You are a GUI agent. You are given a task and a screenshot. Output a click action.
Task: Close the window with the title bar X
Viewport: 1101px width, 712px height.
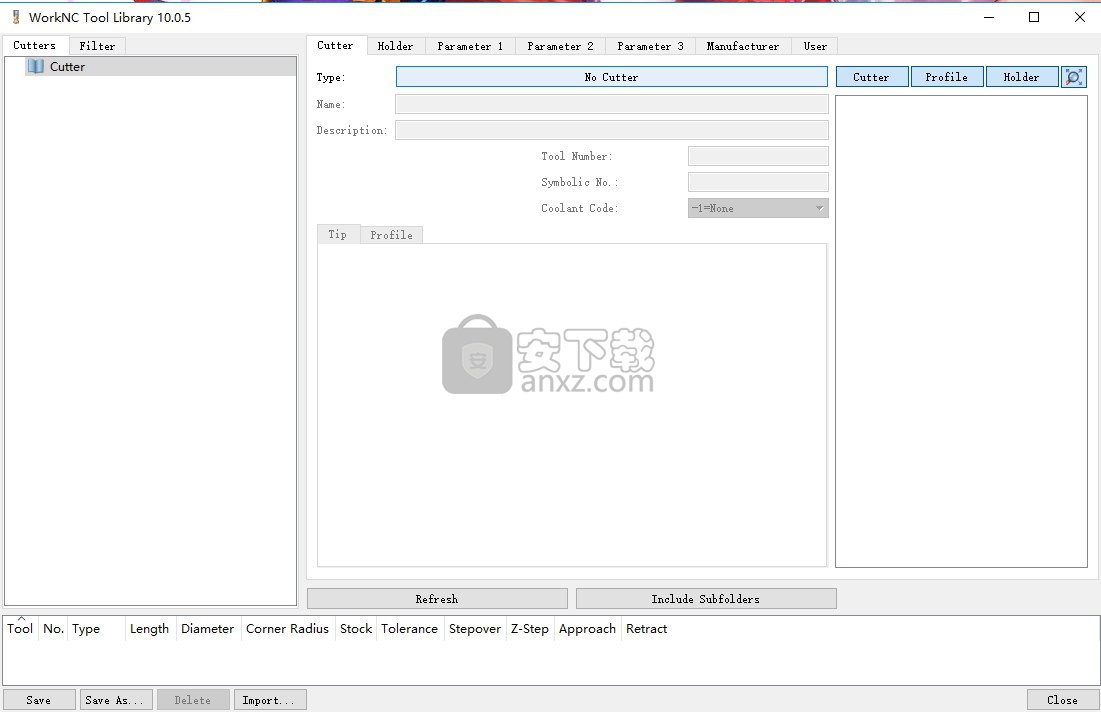pyautogui.click(x=1080, y=17)
